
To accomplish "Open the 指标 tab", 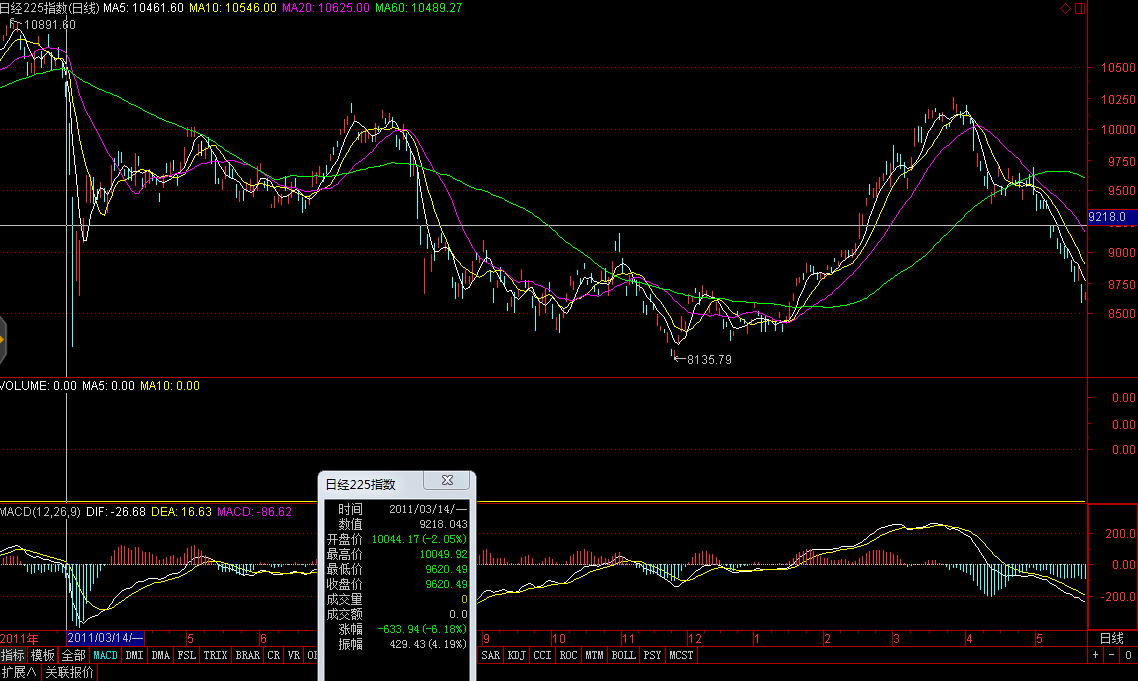I will click(13, 655).
